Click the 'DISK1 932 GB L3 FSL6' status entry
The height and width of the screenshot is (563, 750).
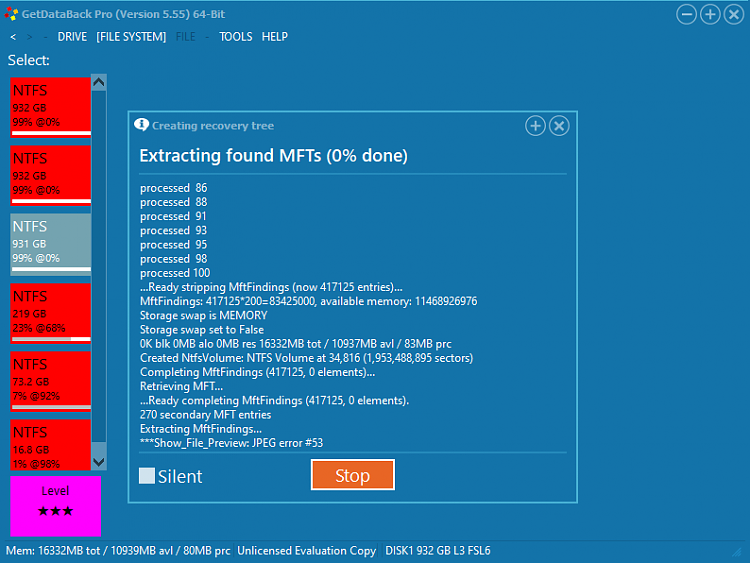(438, 551)
